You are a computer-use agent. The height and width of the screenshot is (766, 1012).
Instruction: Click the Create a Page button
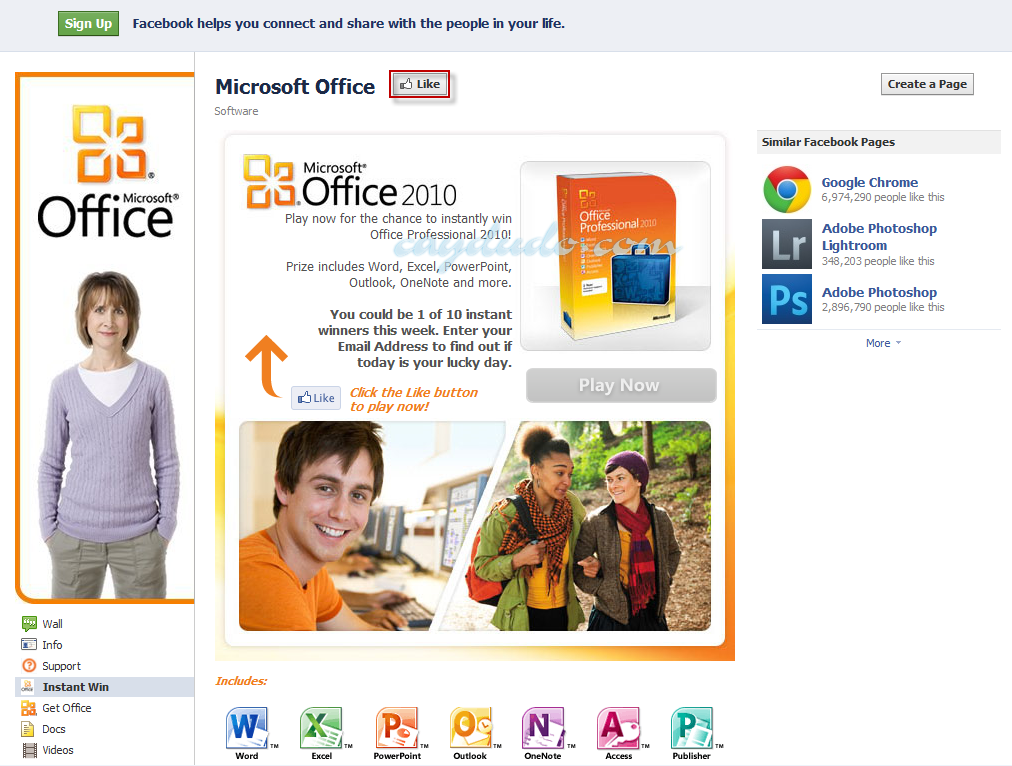[927, 84]
